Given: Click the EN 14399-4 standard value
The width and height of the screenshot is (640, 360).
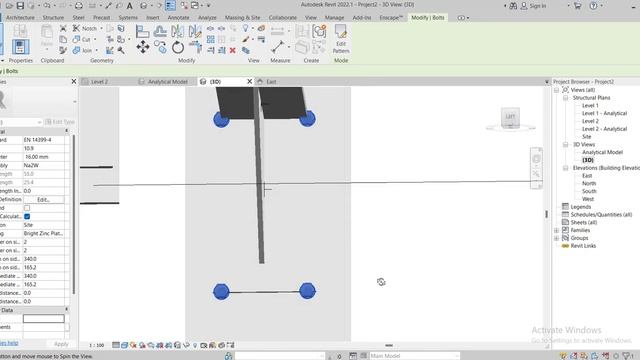Looking at the screenshot, I should coord(43,140).
